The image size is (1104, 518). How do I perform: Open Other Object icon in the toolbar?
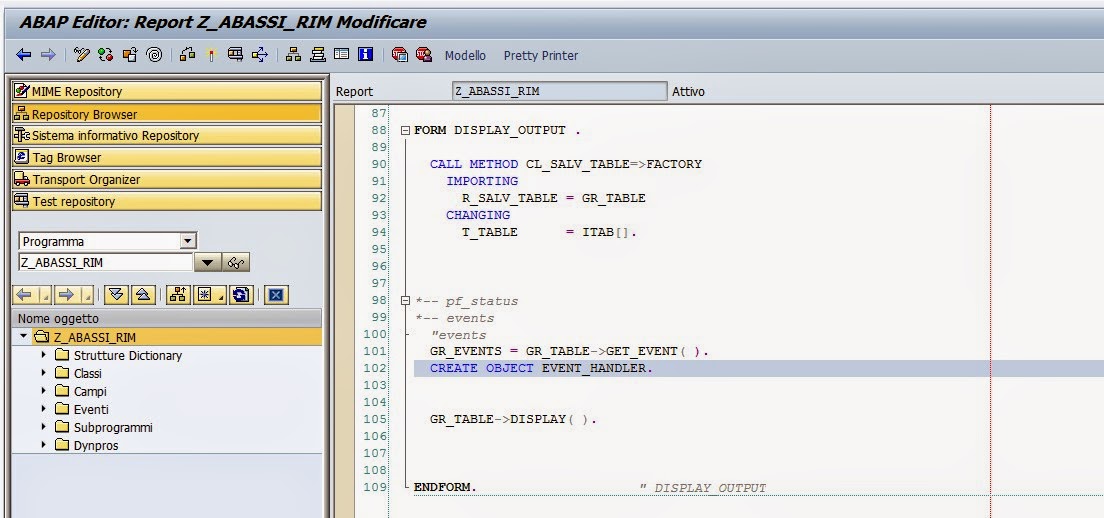(130, 55)
